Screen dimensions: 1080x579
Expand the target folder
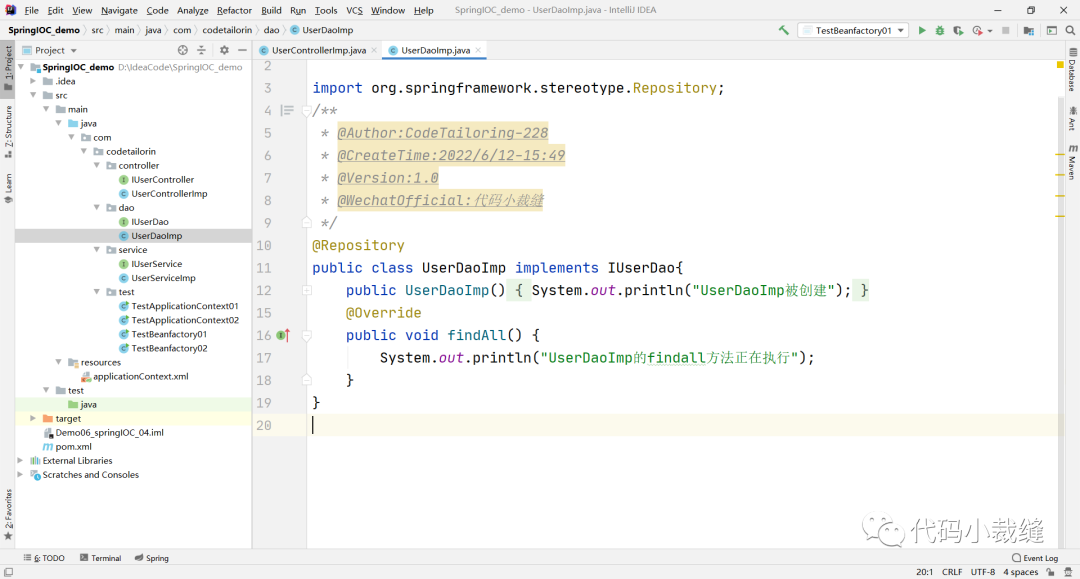(x=33, y=419)
